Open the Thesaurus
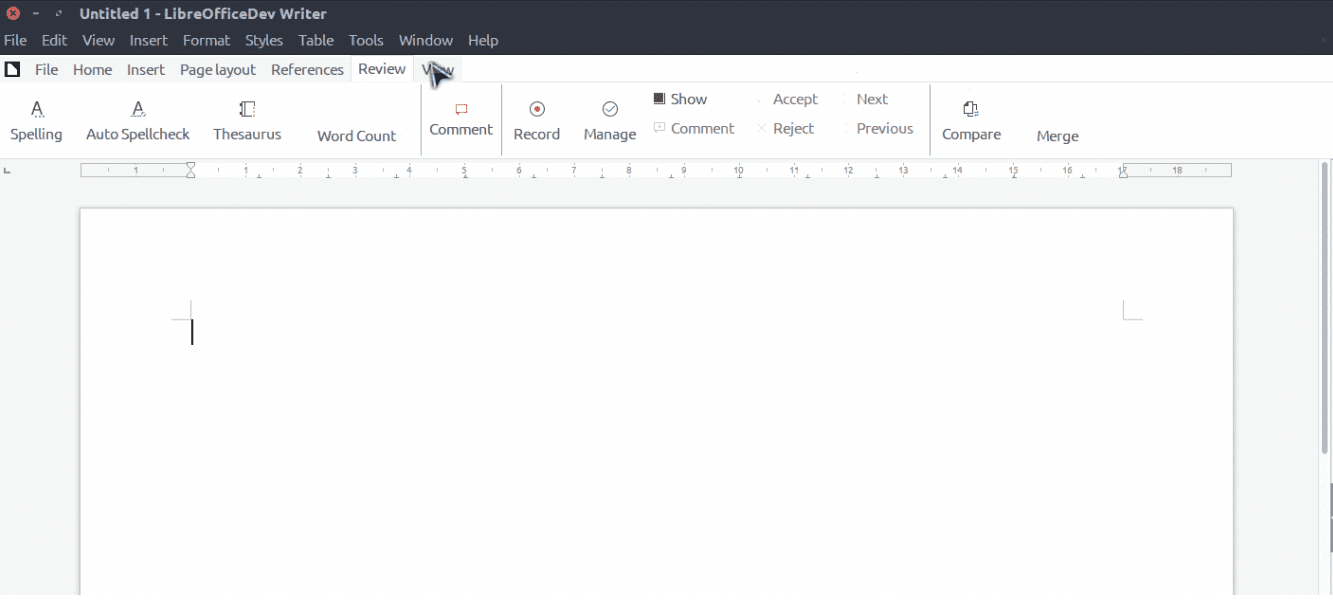The height and width of the screenshot is (615, 1333). (x=247, y=121)
